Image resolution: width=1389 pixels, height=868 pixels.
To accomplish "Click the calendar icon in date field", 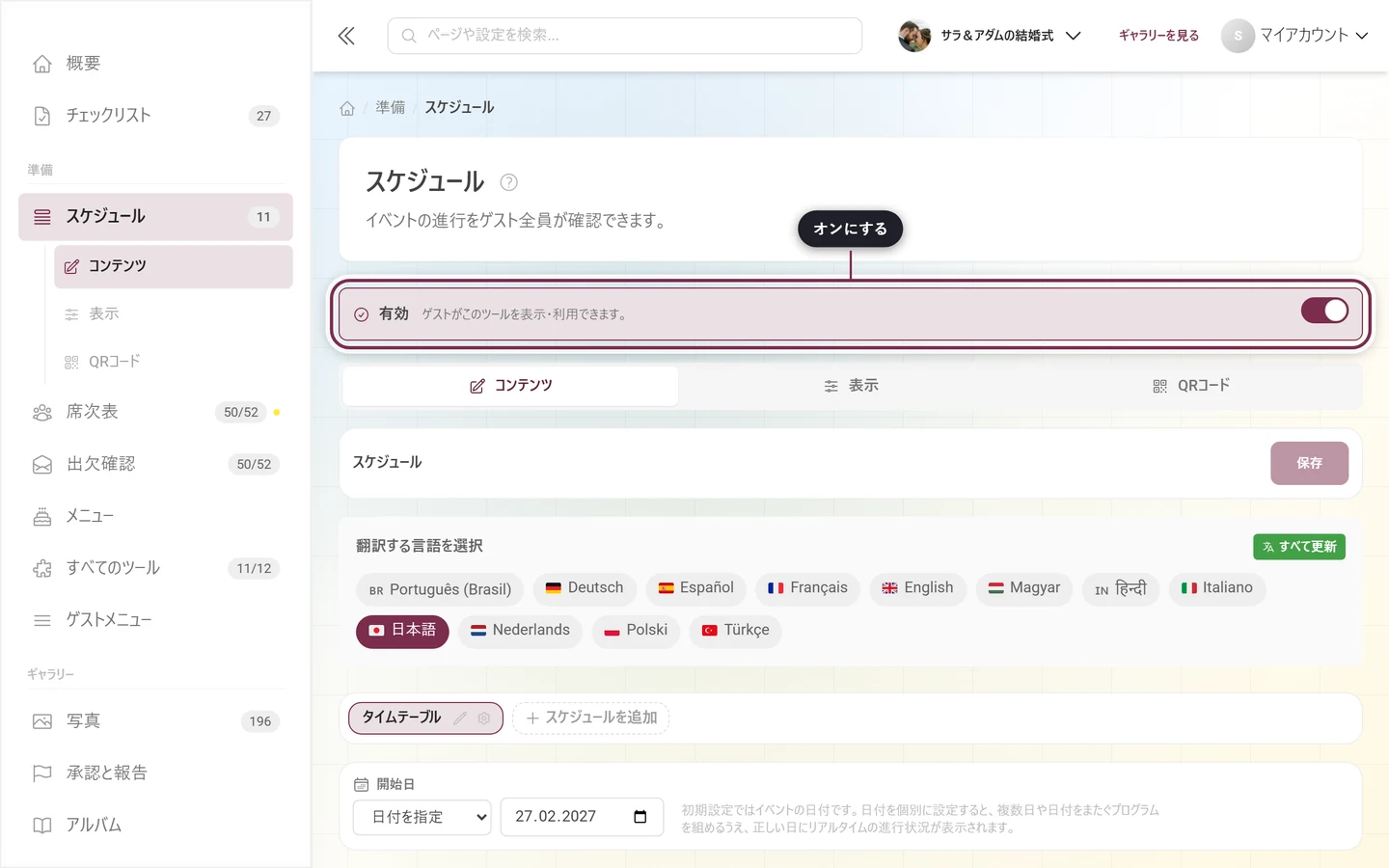I will (x=640, y=817).
